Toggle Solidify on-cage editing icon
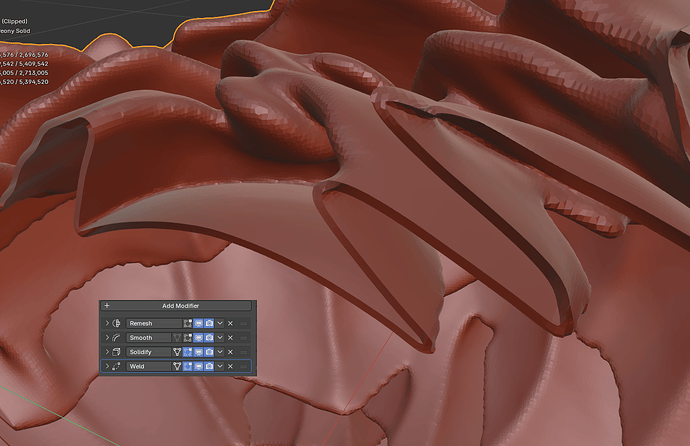The image size is (690, 446). 177,352
